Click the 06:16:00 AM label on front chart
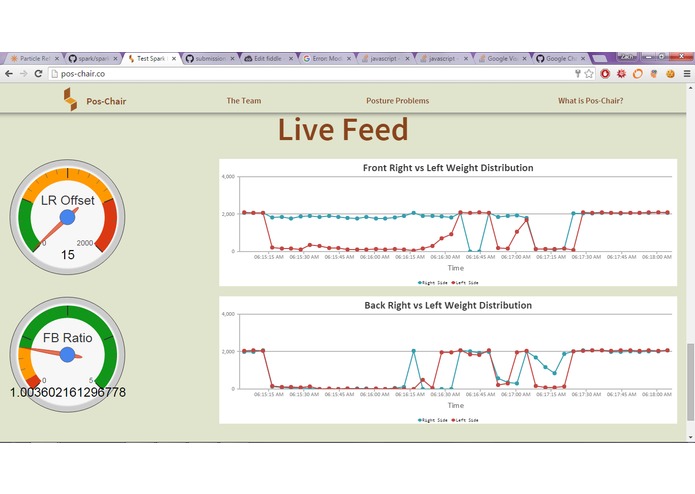The height and width of the screenshot is (494, 695). pos(375,257)
